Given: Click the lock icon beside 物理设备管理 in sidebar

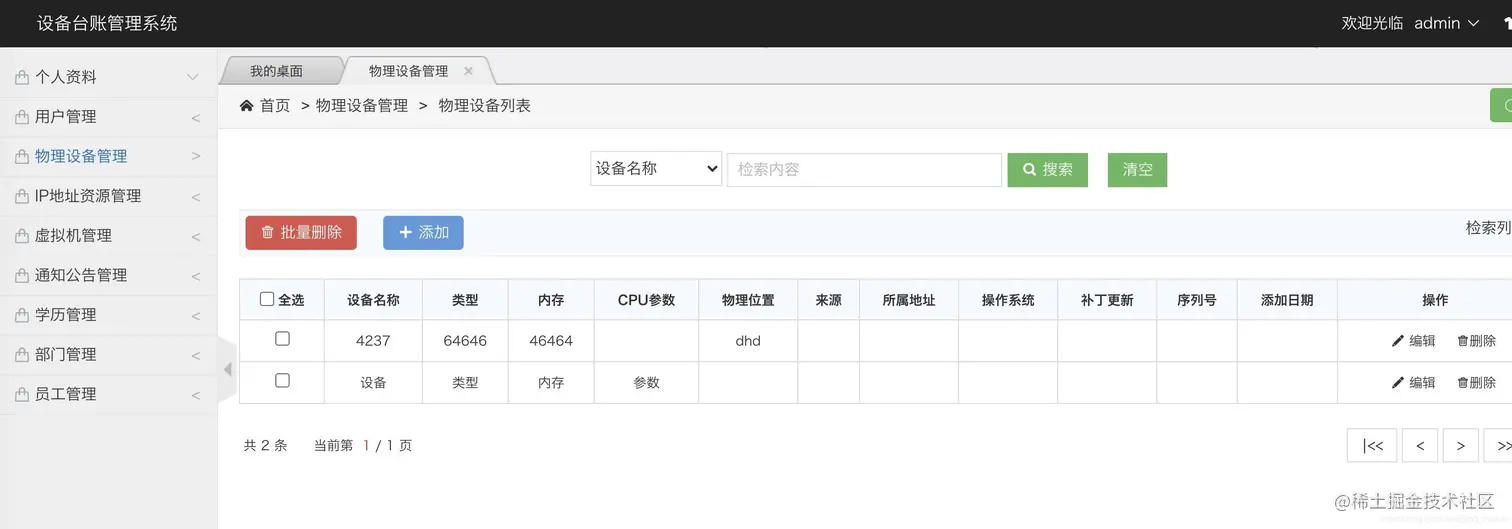Looking at the screenshot, I should click(22, 156).
